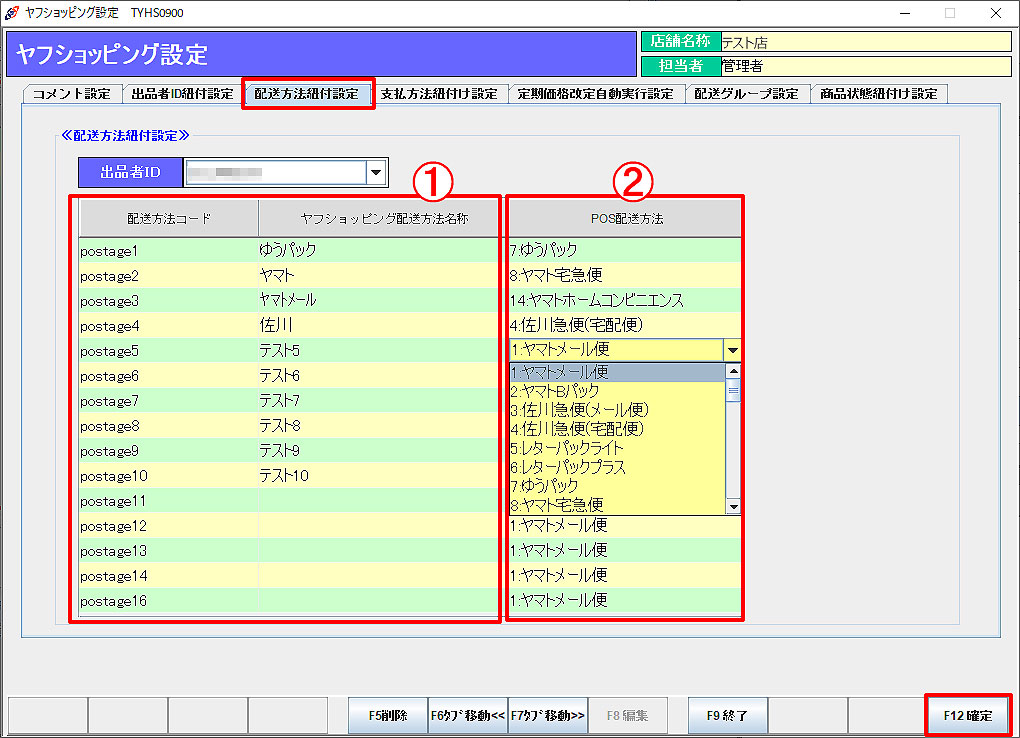Click the POS配送方法 cell for postage12
The width and height of the screenshot is (1020, 738).
pos(623,525)
